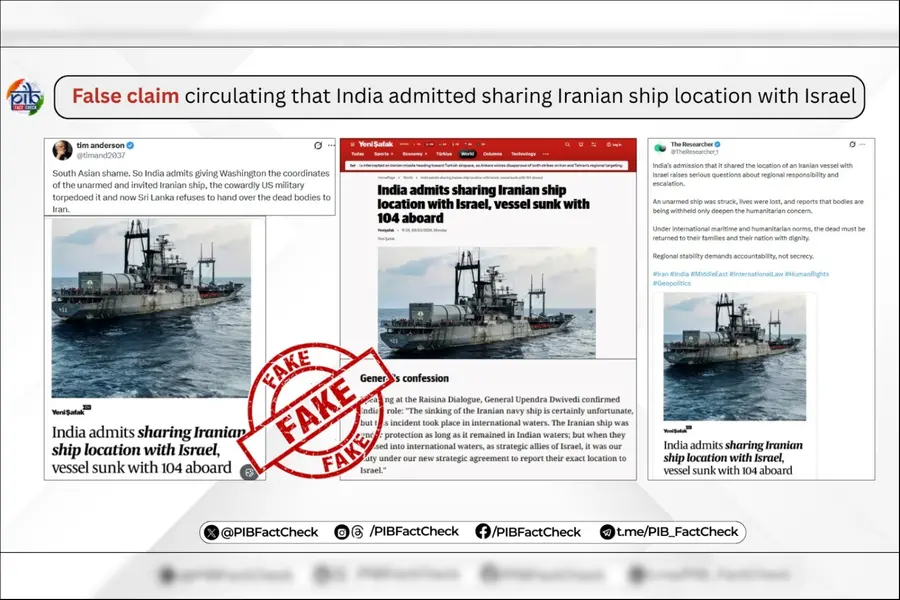Select the Columns tab in Yeni Şafak nav
This screenshot has height=600, width=900.
pyautogui.click(x=492, y=154)
